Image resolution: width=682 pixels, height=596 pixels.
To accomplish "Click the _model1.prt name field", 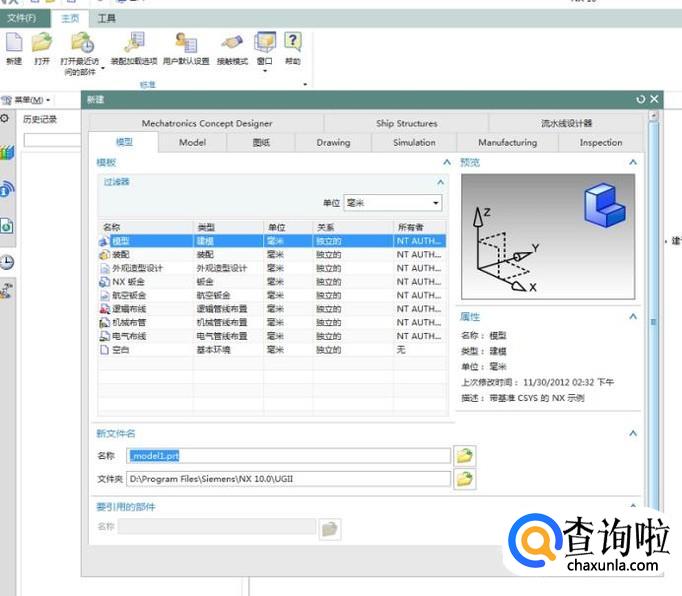I will click(288, 456).
